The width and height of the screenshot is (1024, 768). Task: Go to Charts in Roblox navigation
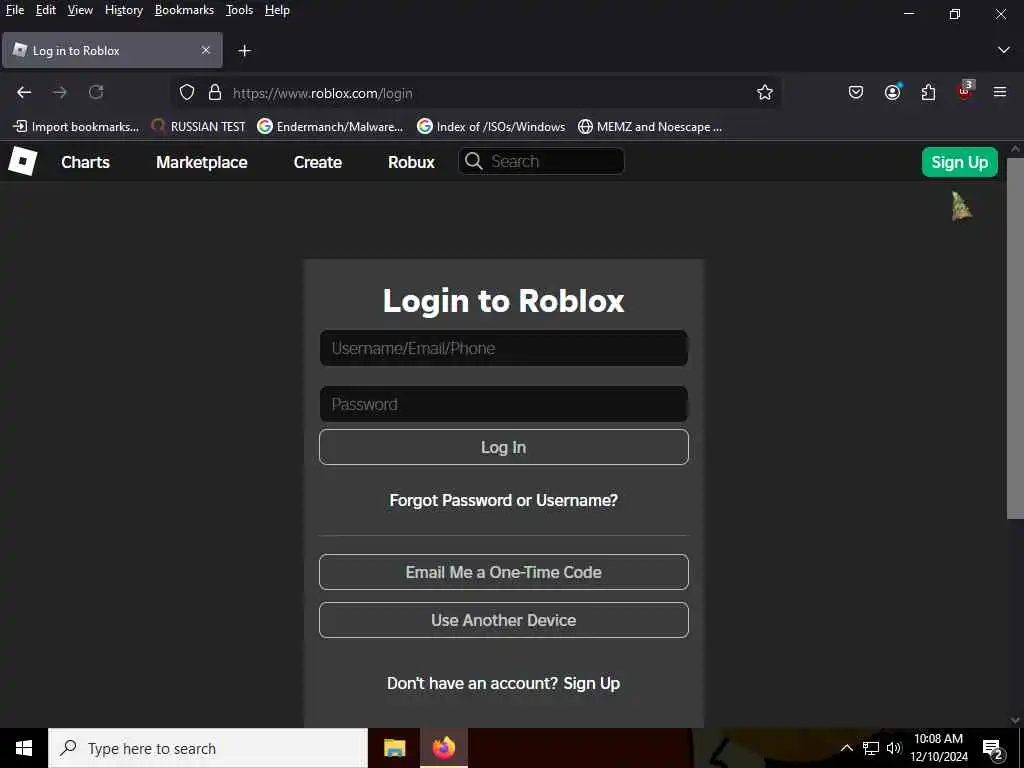point(86,162)
